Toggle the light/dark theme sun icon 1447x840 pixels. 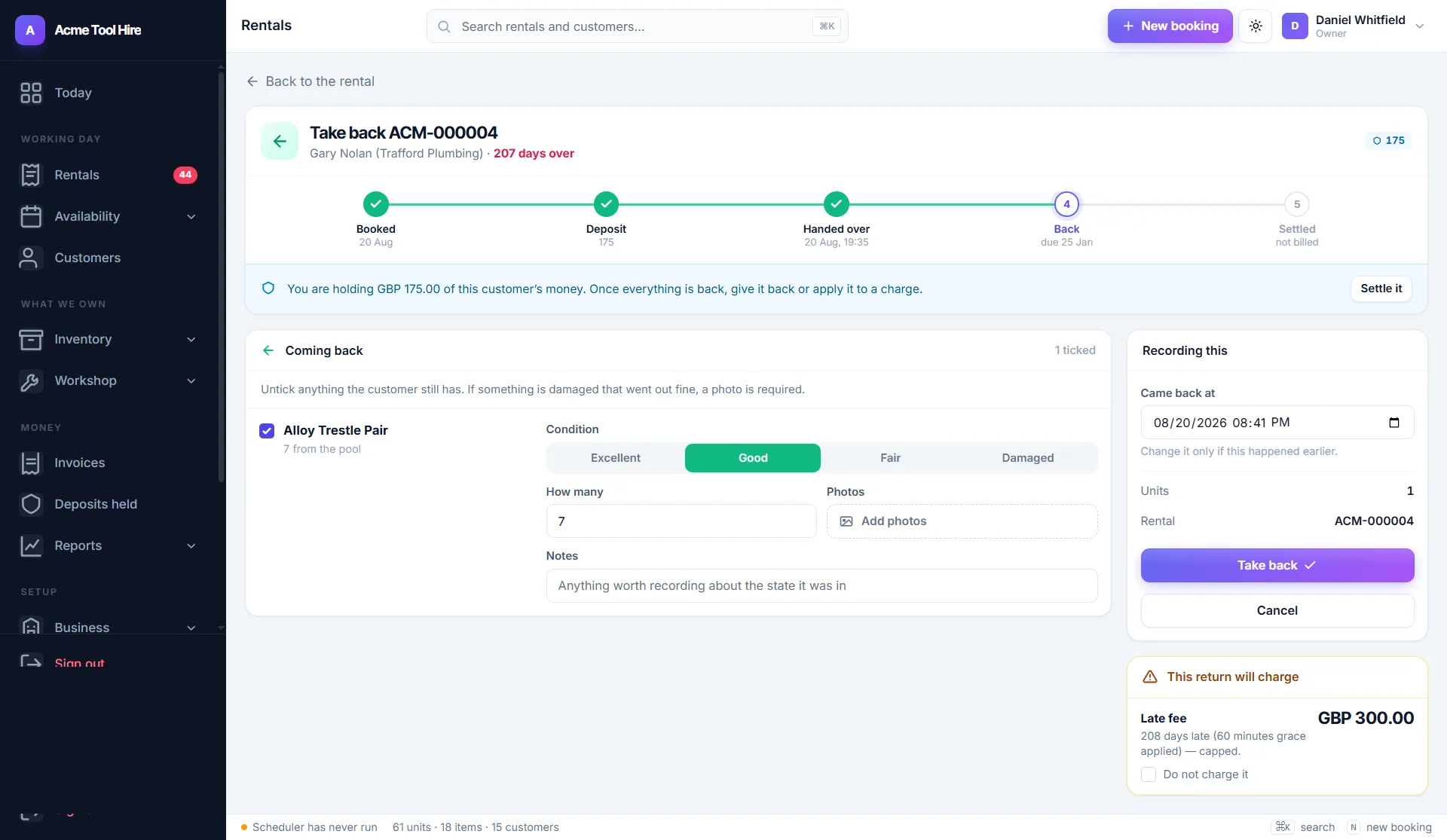click(1256, 26)
